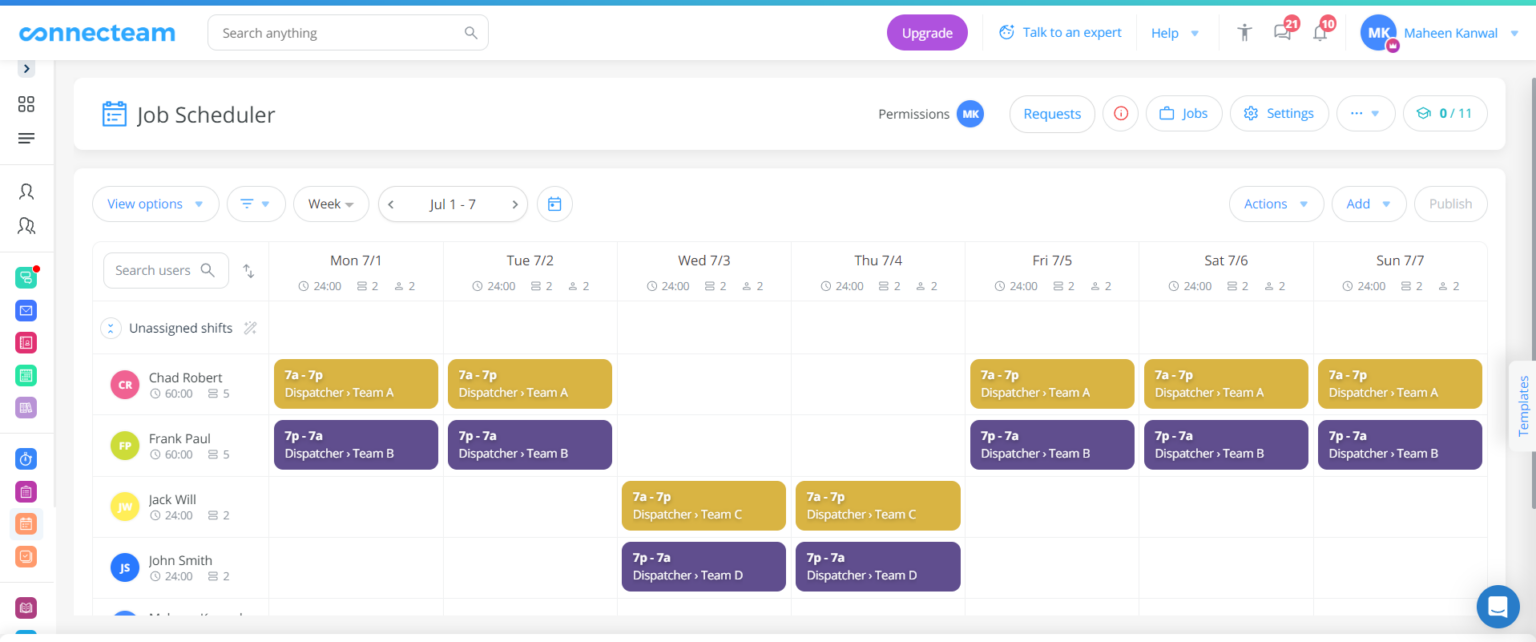
Task: Open the Help menu
Action: [1175, 32]
